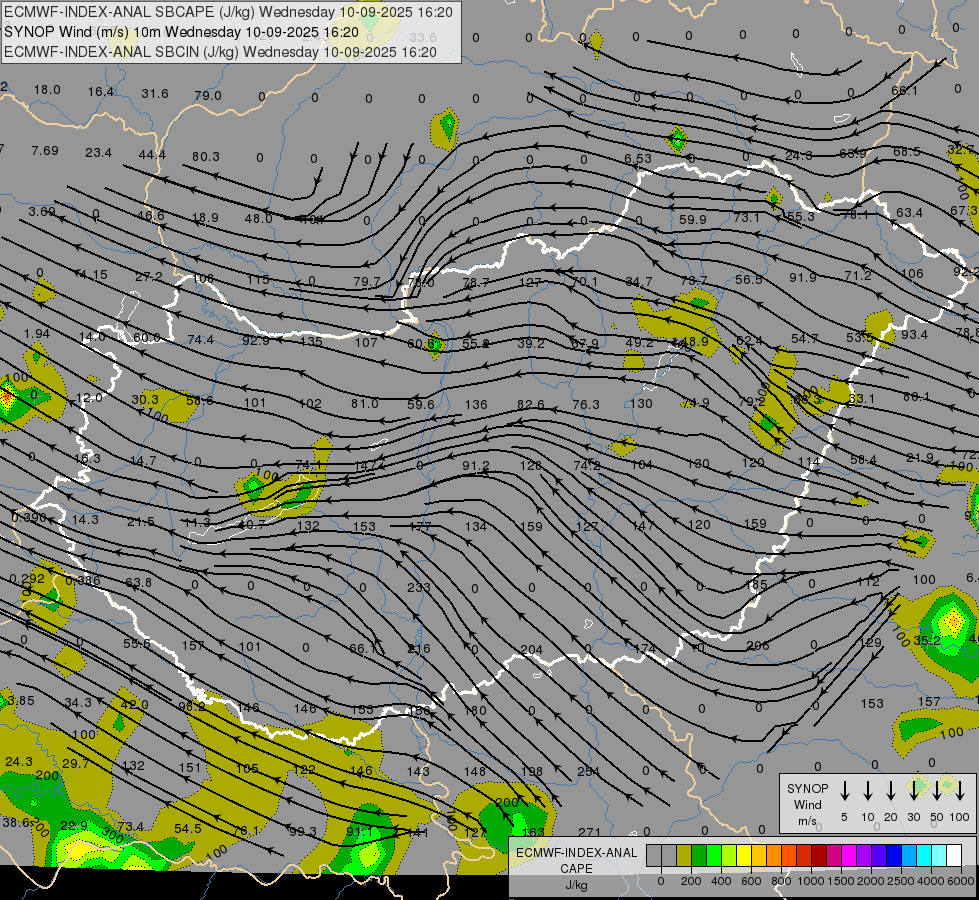Click the map value 198
This screenshot has height=900, width=979.
click(x=531, y=771)
